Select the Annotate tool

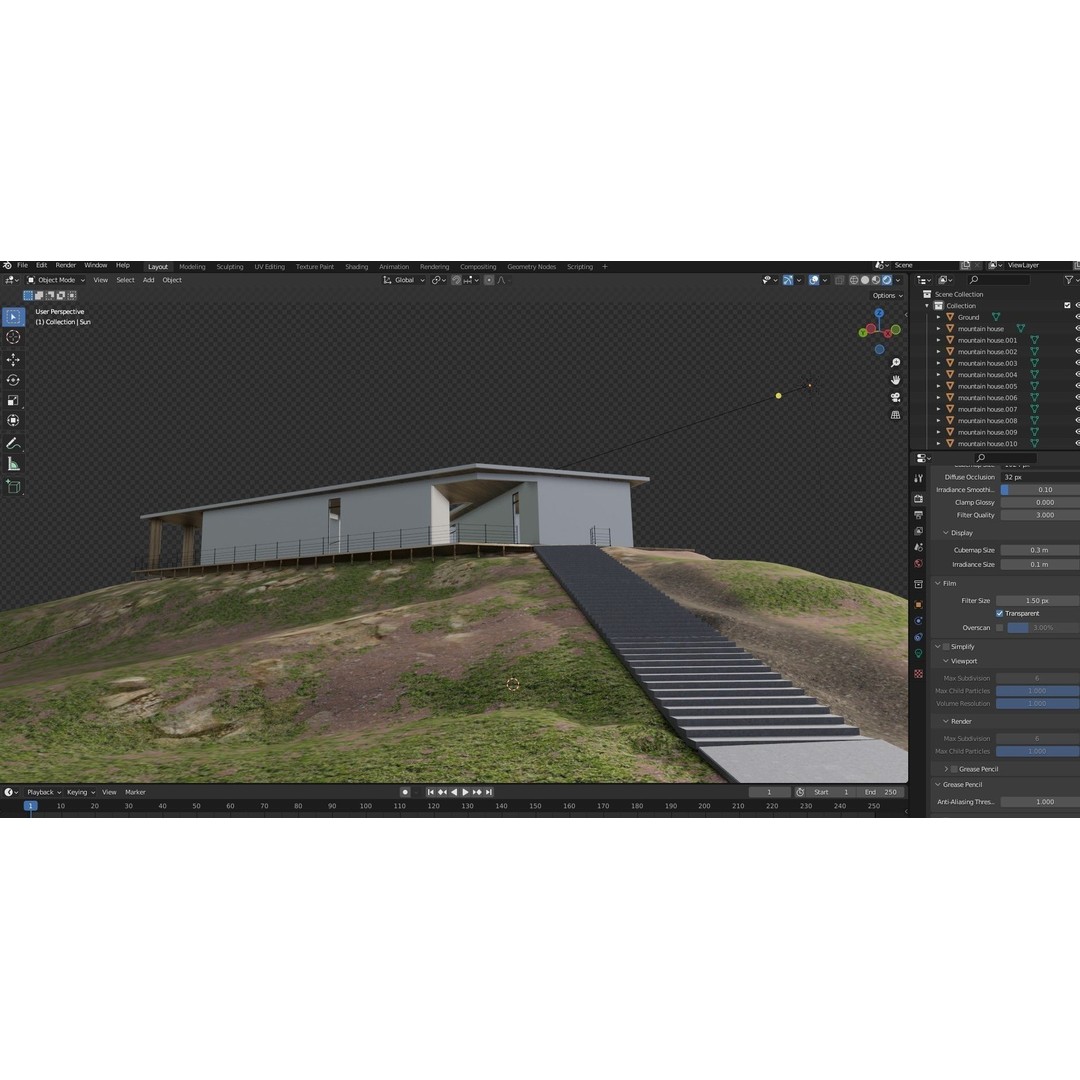[13, 443]
